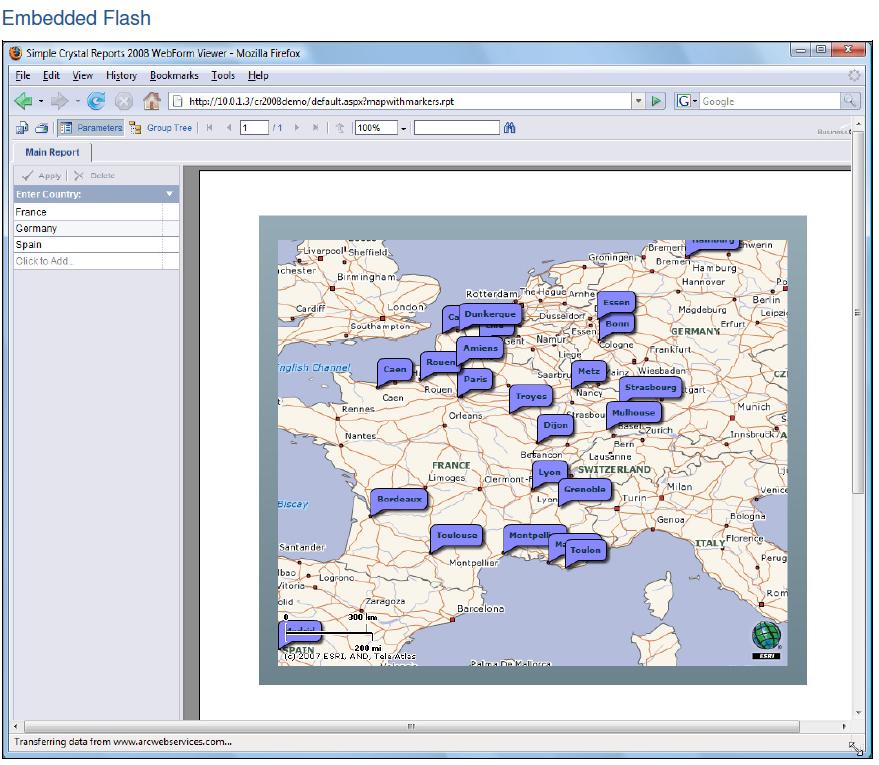
Task: Click the Bonn map marker
Action: coord(617,324)
